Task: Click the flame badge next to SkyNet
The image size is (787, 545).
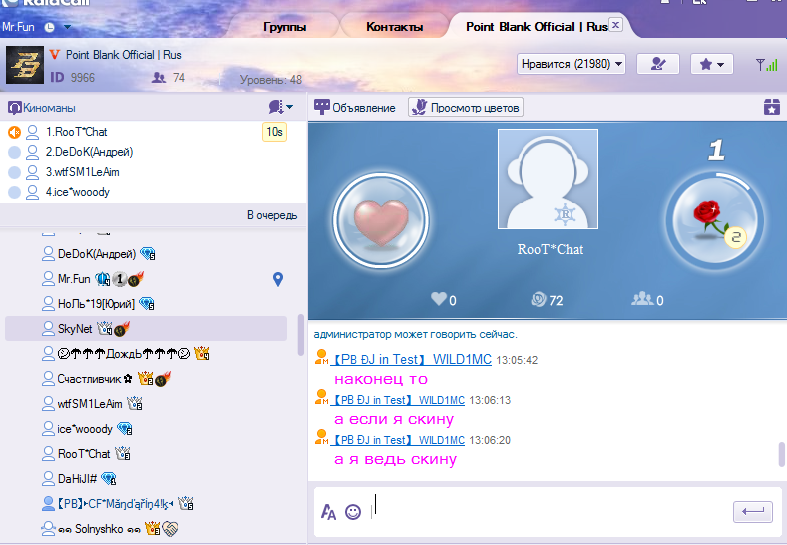Action: click(122, 329)
